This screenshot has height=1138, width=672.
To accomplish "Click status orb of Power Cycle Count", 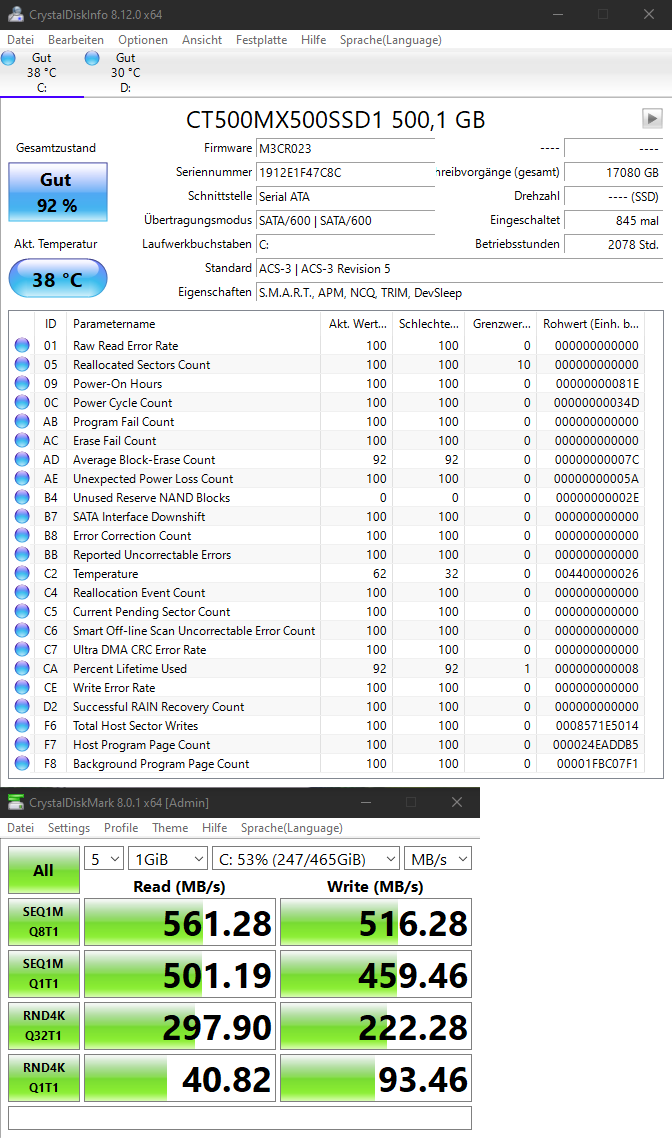I will coord(22,402).
